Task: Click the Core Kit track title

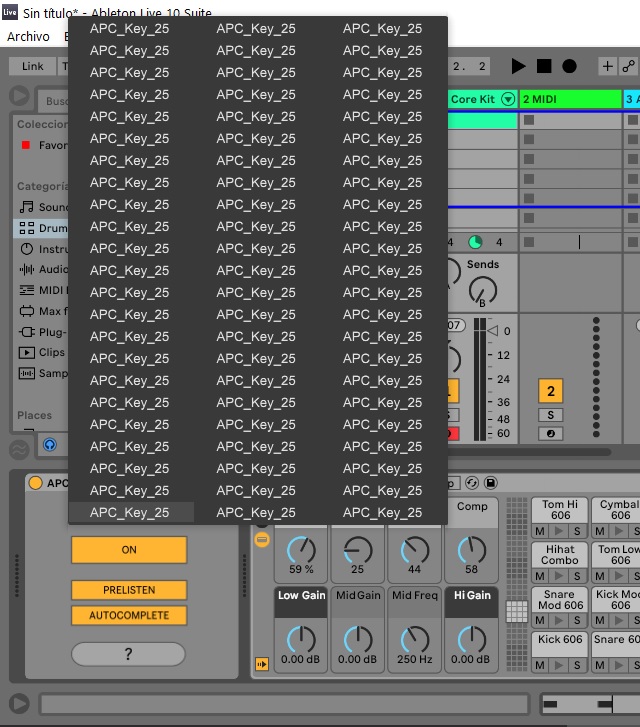Action: point(473,99)
